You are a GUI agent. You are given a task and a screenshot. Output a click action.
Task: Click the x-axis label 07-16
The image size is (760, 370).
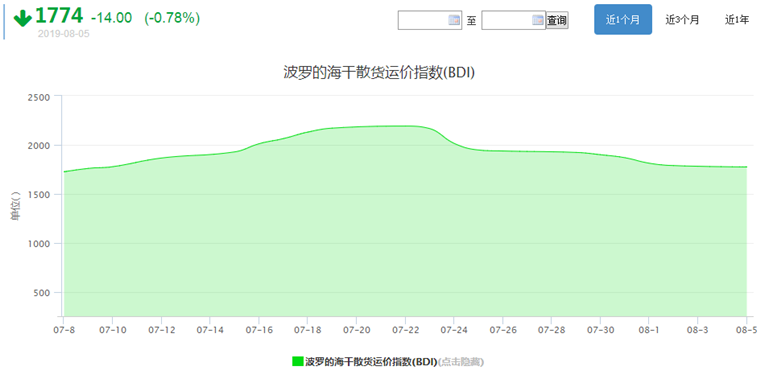click(259, 330)
